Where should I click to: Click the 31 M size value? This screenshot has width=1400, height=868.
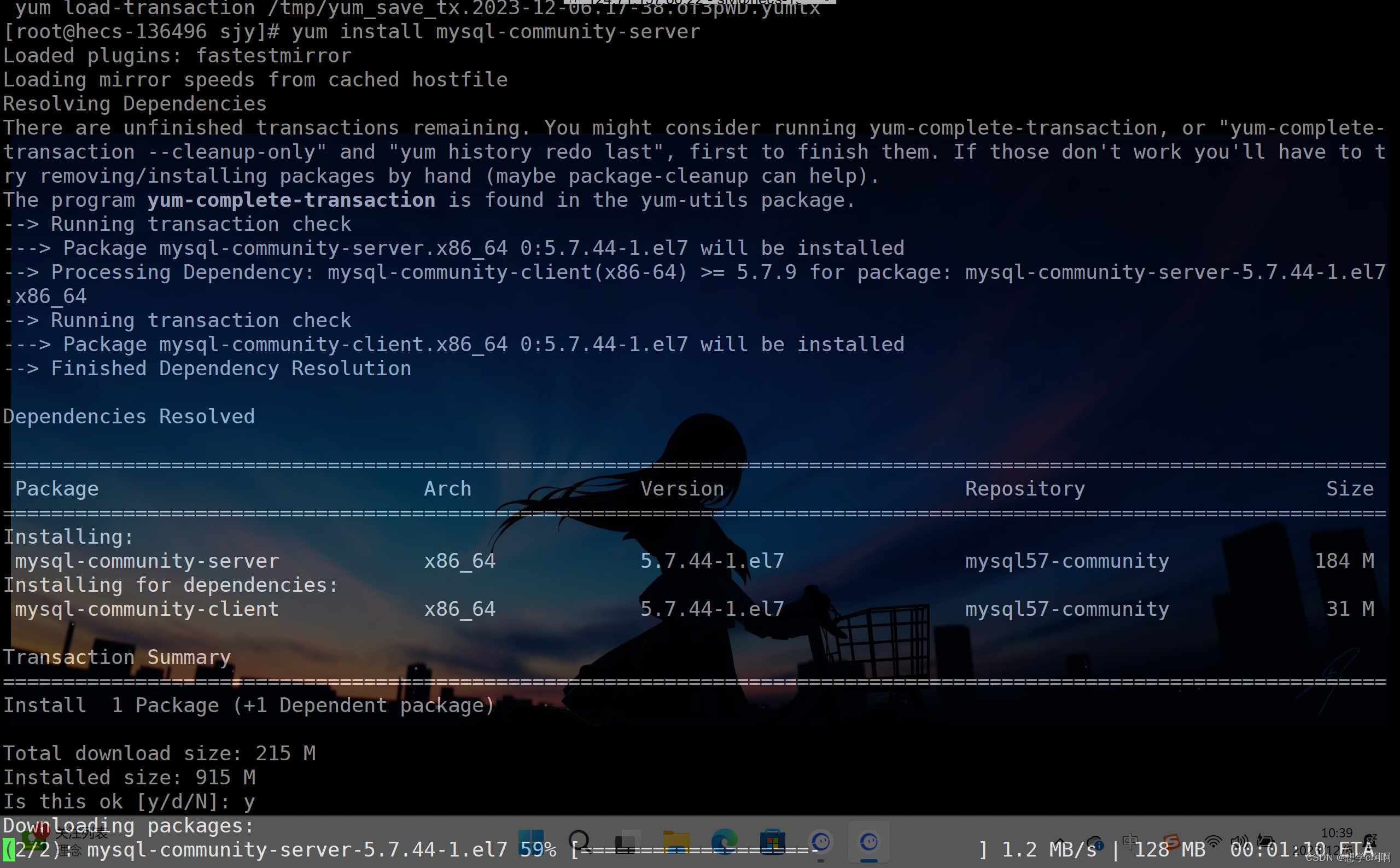1350,609
